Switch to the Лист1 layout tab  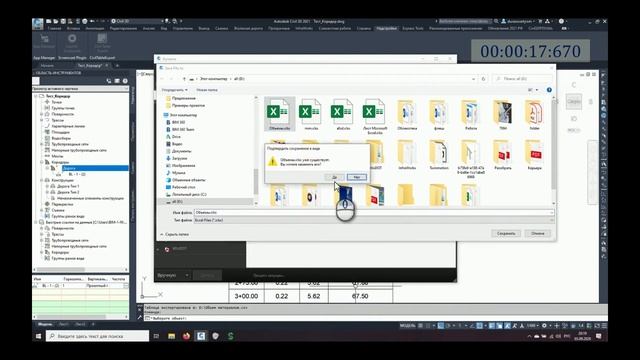tap(64, 324)
